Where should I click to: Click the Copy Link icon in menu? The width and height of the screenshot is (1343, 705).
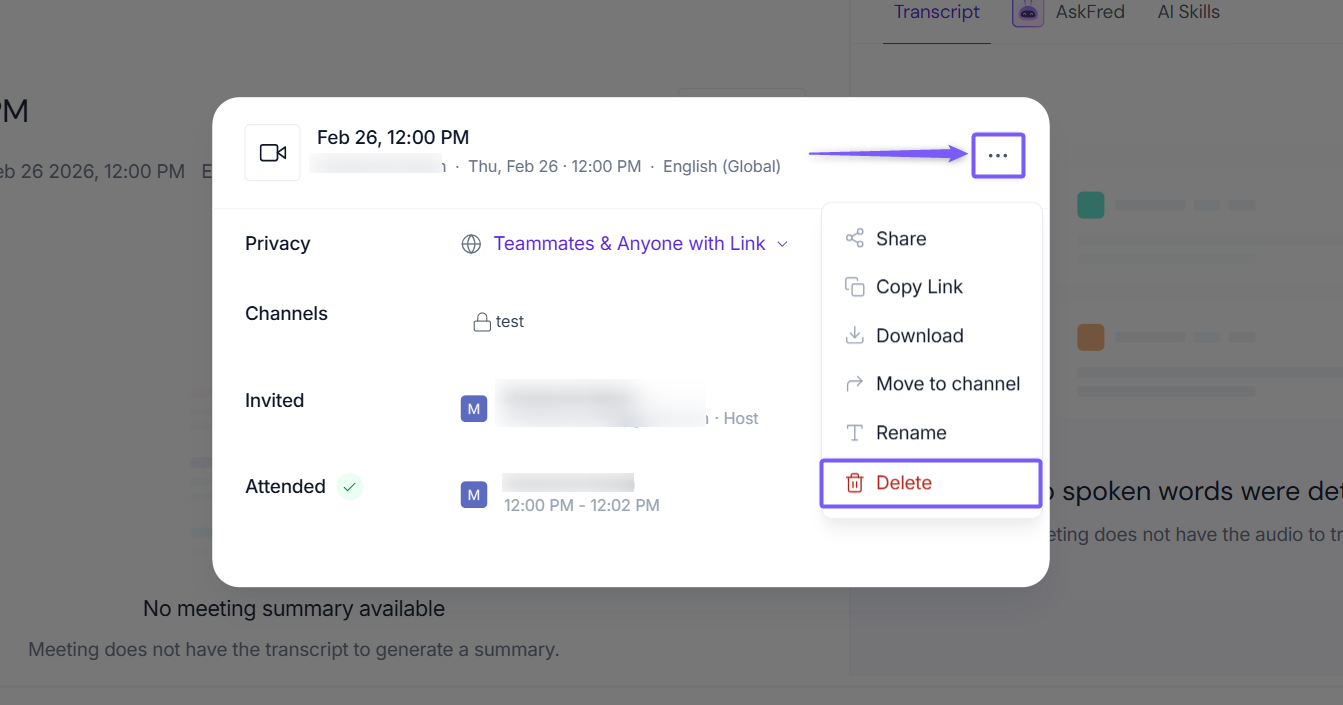click(854, 287)
